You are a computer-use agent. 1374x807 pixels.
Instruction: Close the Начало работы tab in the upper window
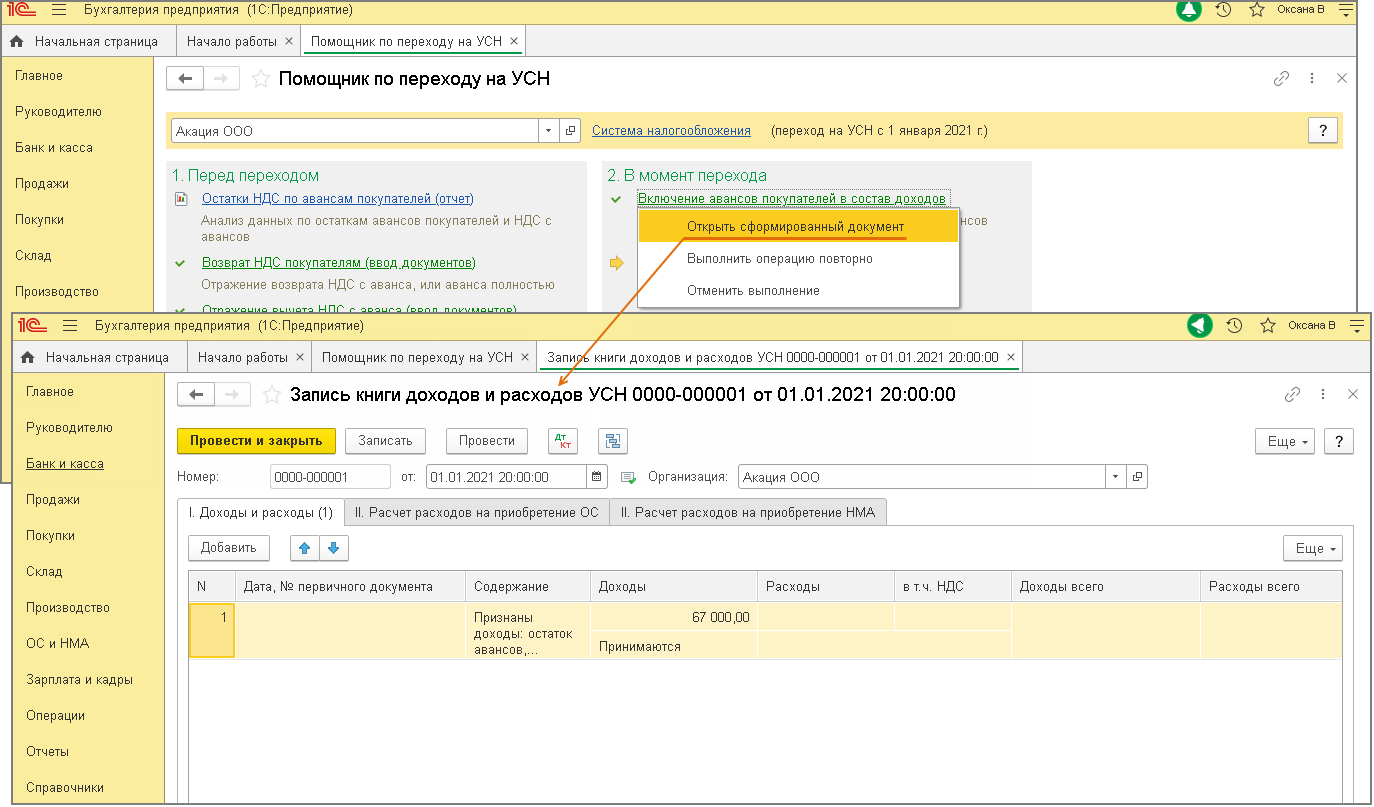click(x=288, y=42)
